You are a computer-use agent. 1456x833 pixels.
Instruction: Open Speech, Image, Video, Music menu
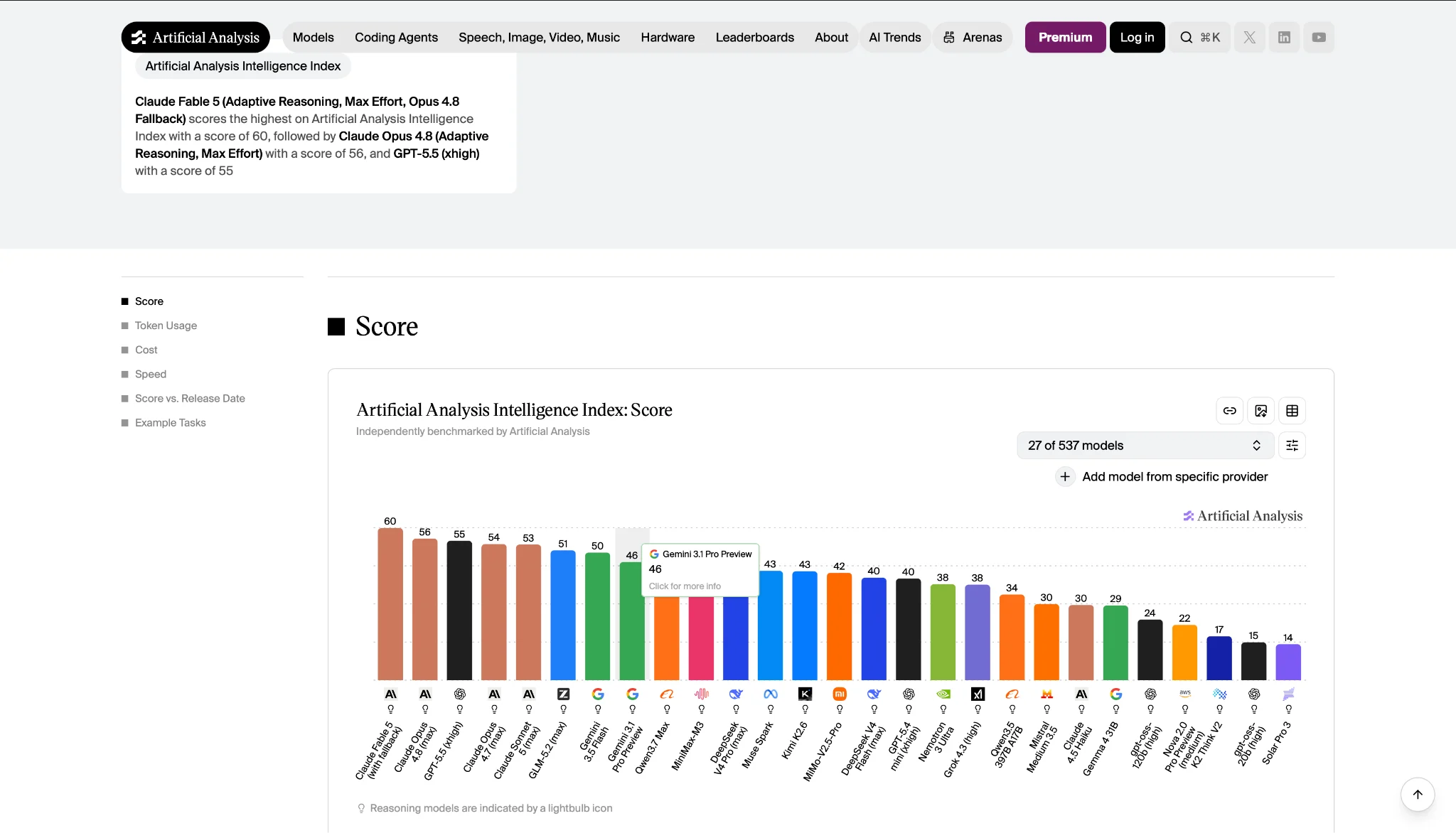(x=539, y=38)
